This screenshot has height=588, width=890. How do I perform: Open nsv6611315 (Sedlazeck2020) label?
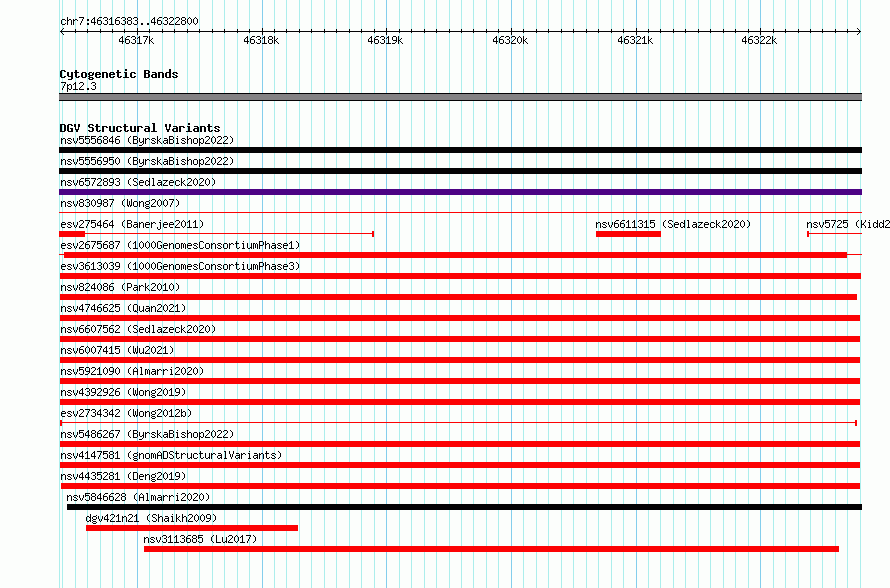pos(673,224)
